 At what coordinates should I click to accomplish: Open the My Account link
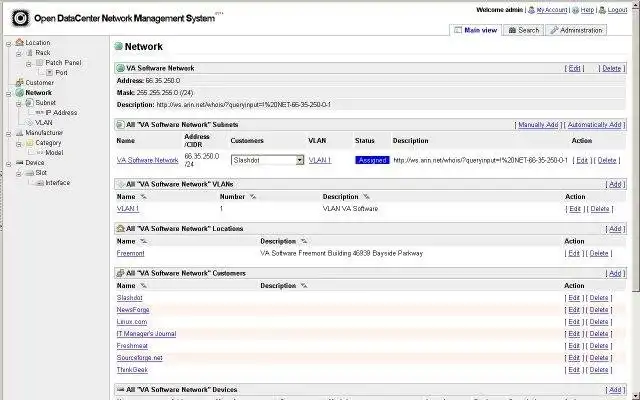551,10
